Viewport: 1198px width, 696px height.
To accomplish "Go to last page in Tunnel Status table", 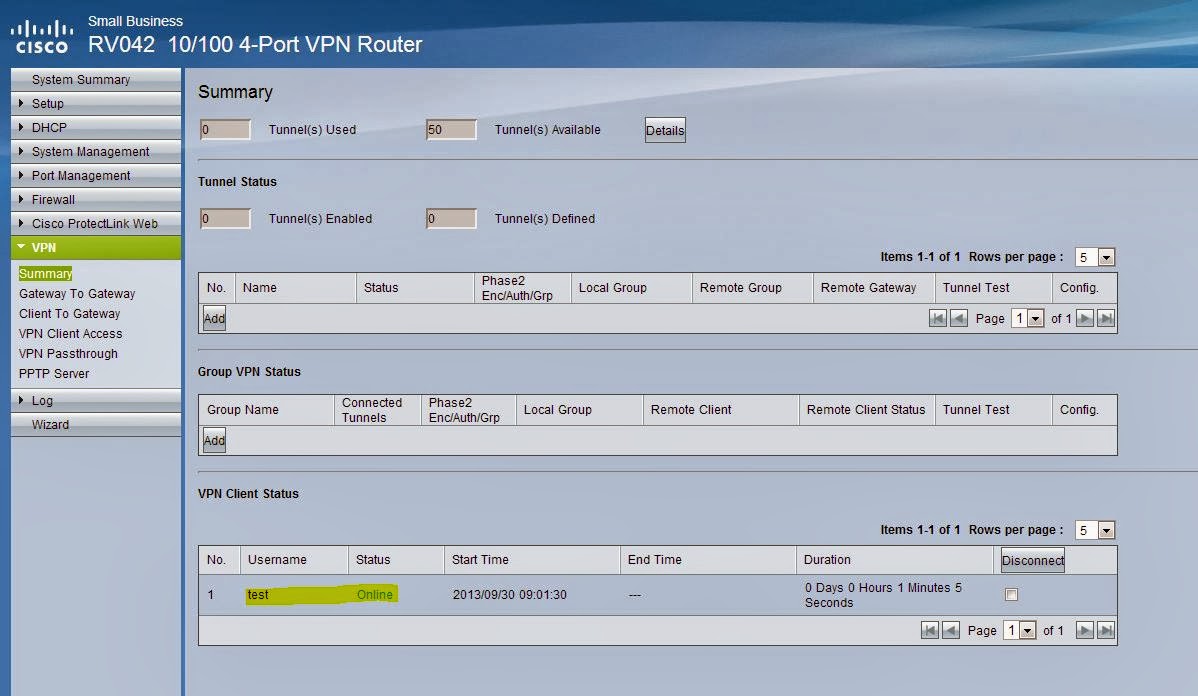I will coord(1106,319).
